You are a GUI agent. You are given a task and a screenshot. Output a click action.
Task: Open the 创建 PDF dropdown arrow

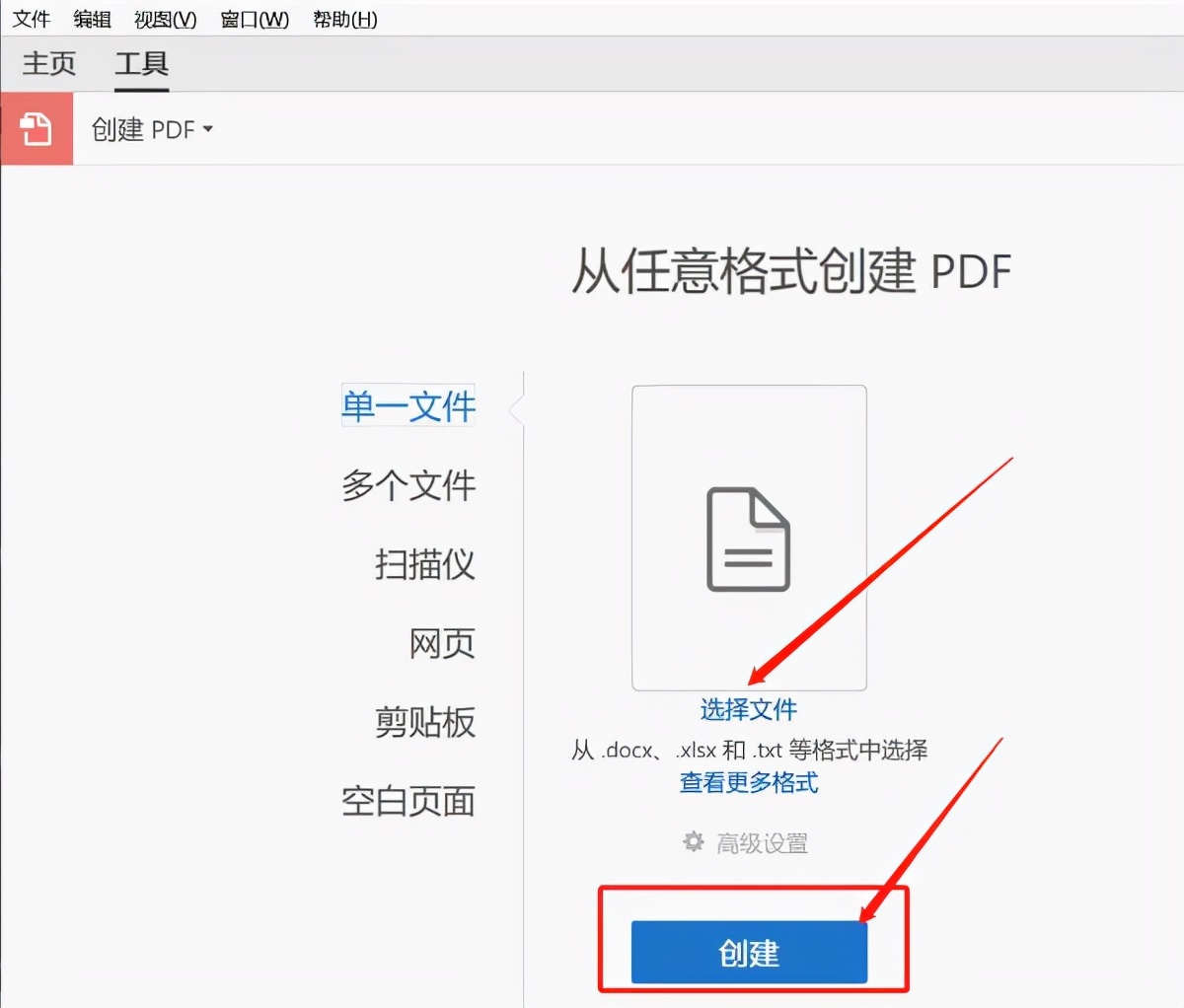(x=207, y=129)
